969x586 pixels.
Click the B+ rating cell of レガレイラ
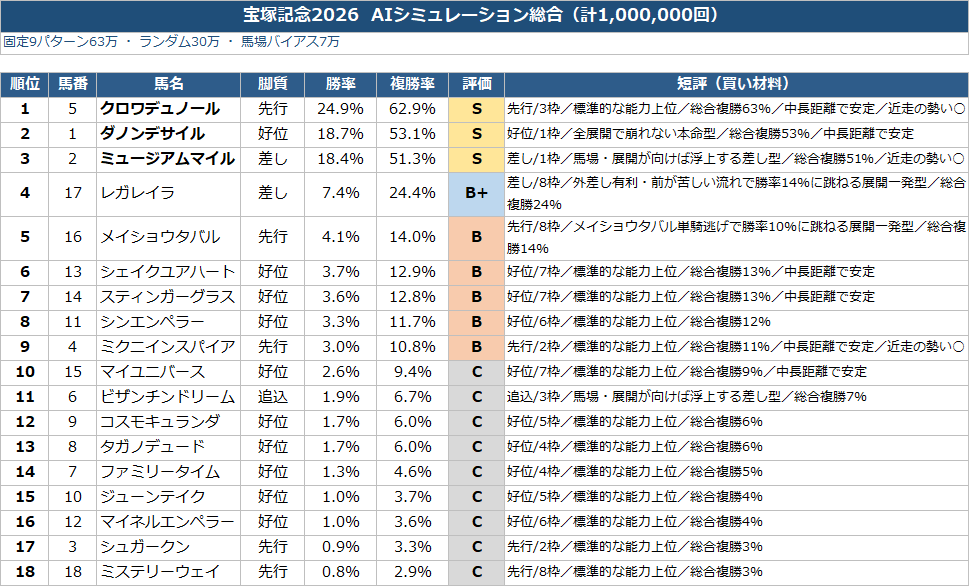pos(476,193)
